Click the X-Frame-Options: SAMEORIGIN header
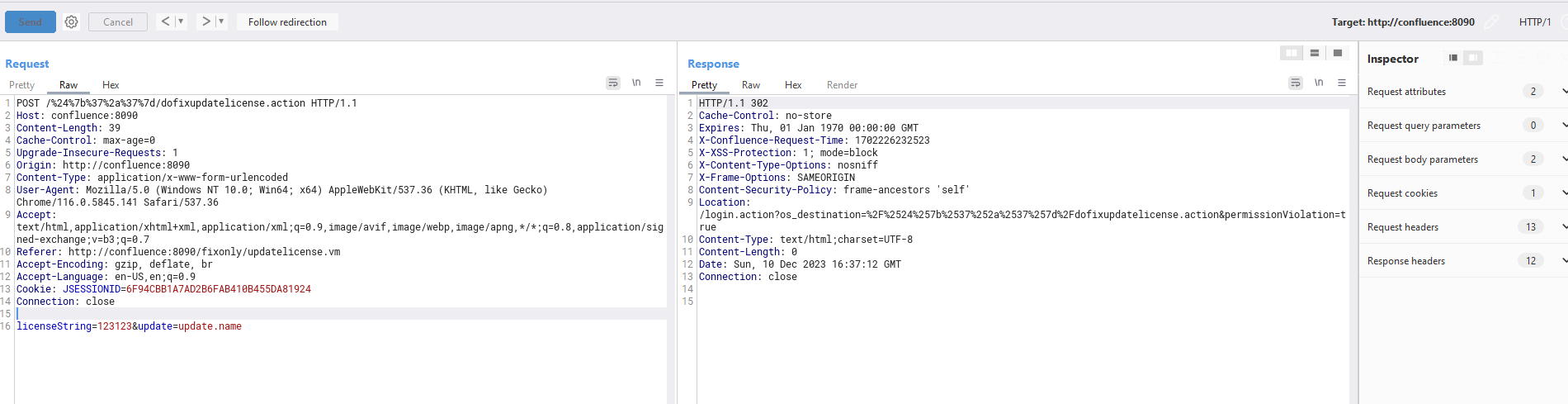The height and width of the screenshot is (404, 1568). 777,178
